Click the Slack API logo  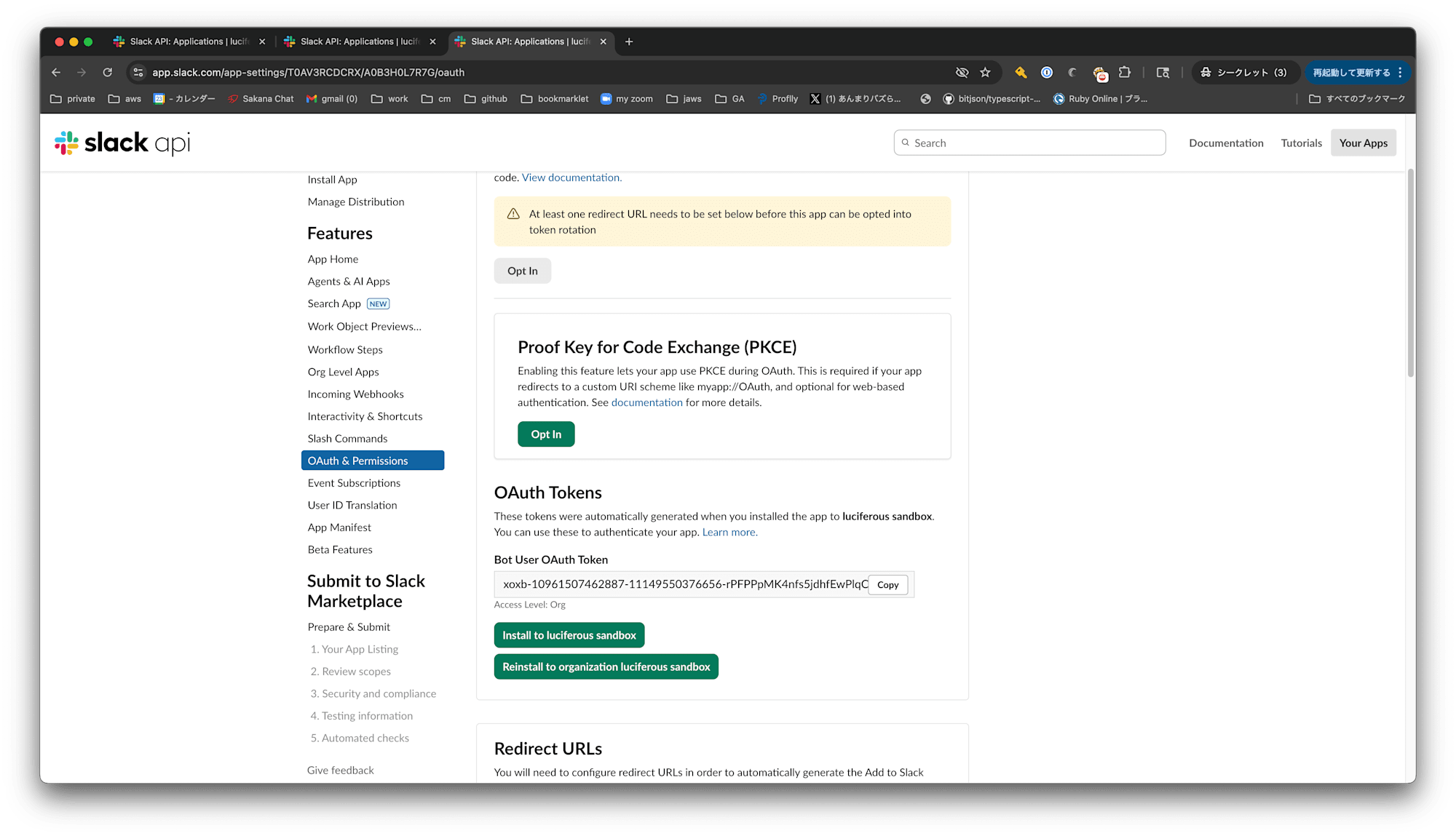122,143
